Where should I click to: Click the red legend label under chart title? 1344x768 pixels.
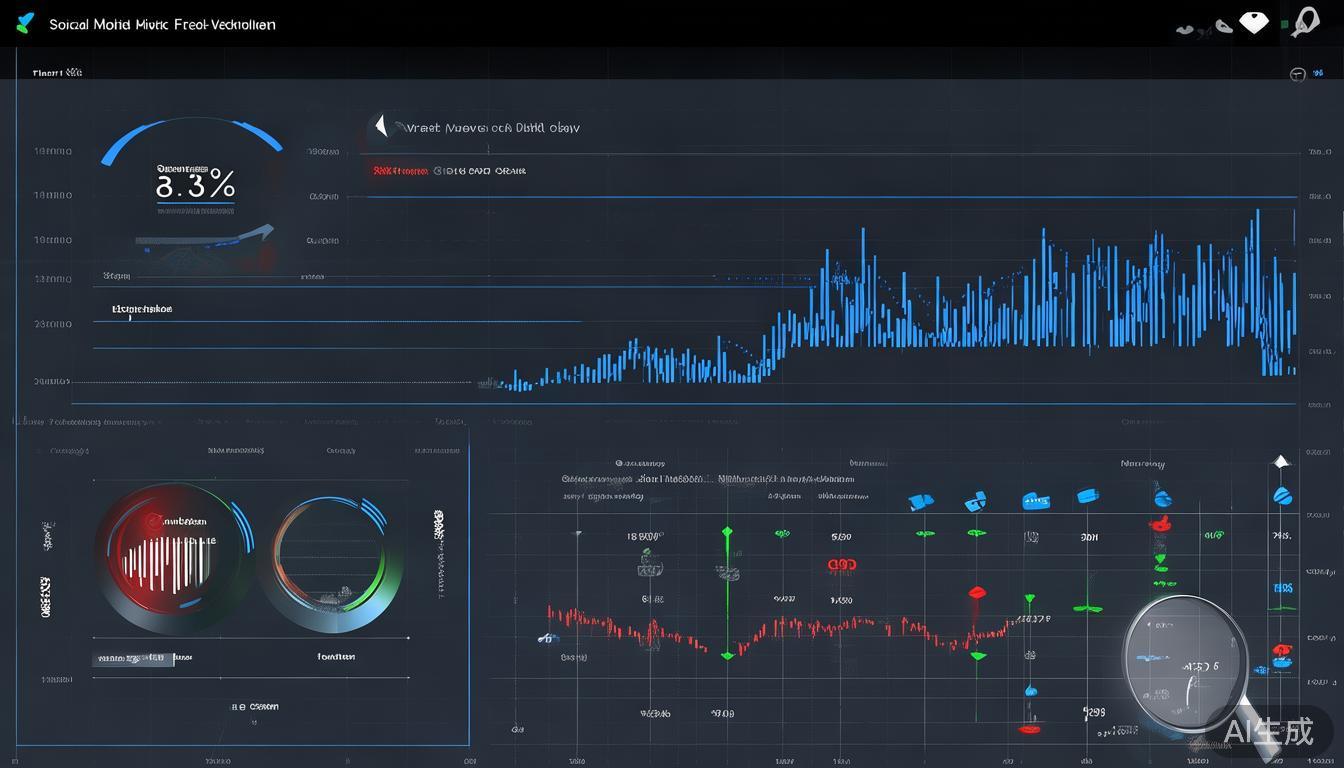coord(400,171)
